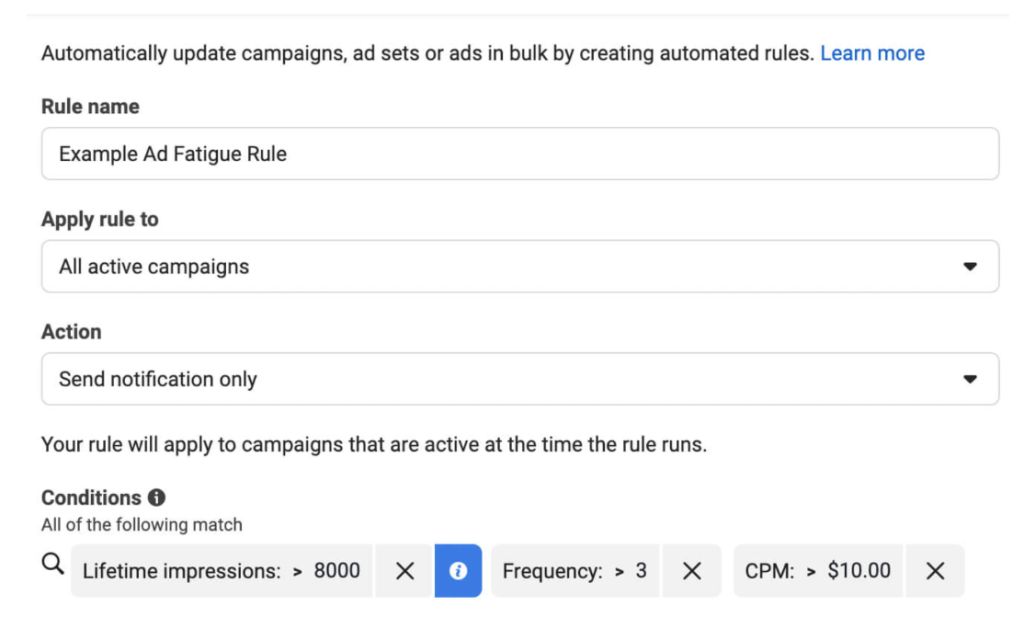The image size is (1024, 629).
Task: Click the All of the following match text
Action: click(x=141, y=524)
